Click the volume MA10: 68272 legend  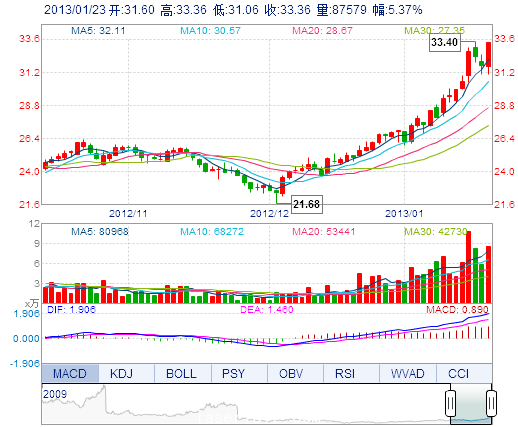point(212,231)
